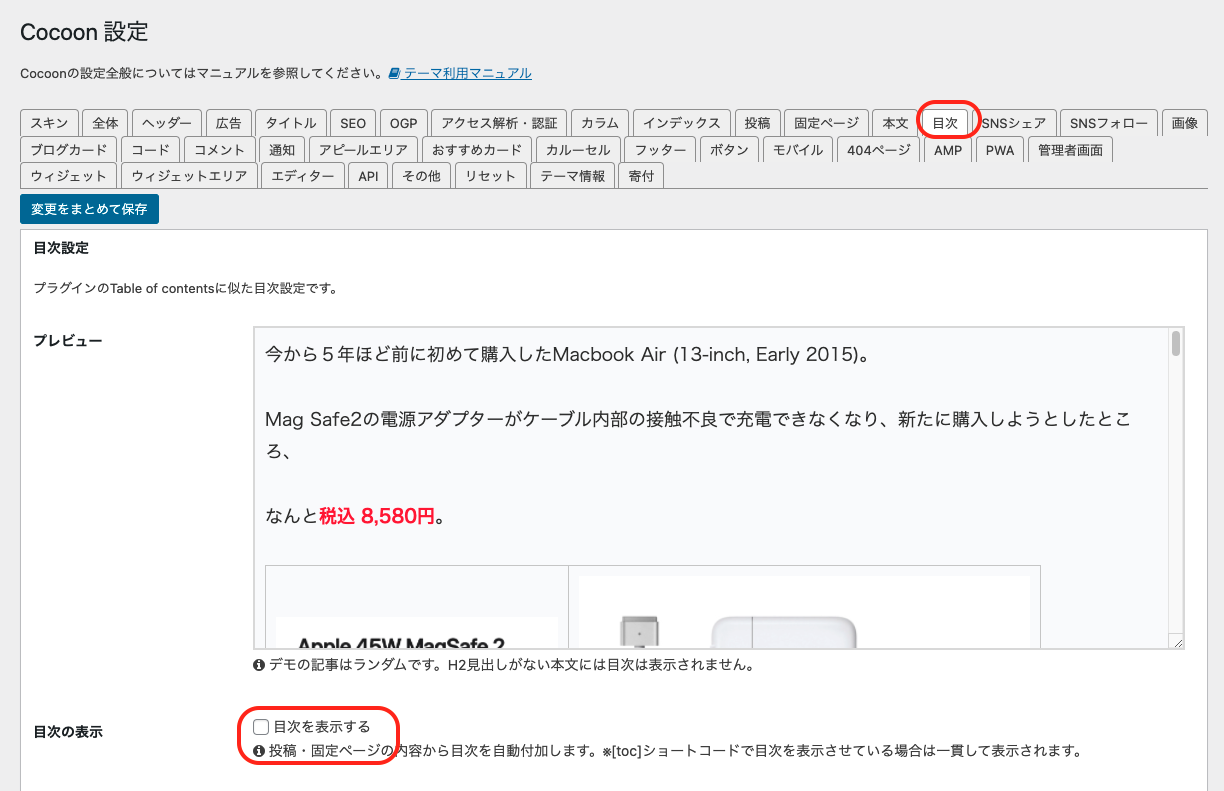Select the API tab

(x=368, y=176)
